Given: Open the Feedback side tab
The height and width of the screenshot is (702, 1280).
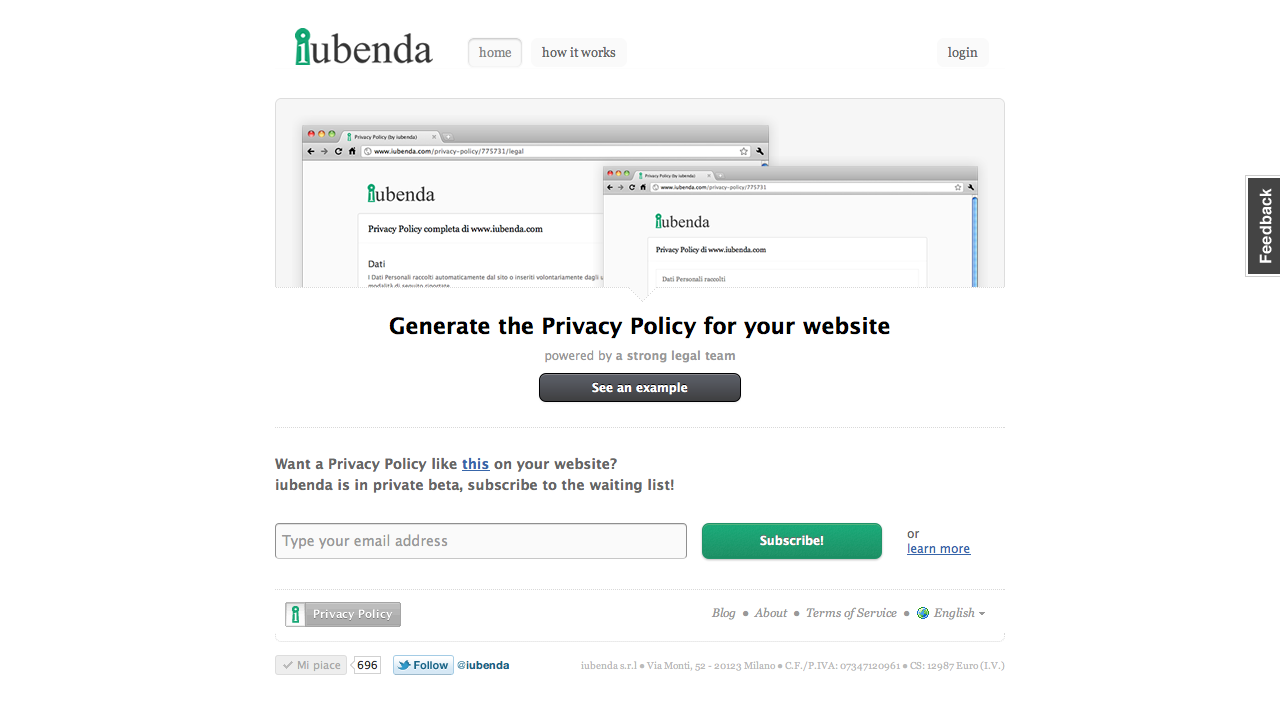Looking at the screenshot, I should coord(1264,226).
